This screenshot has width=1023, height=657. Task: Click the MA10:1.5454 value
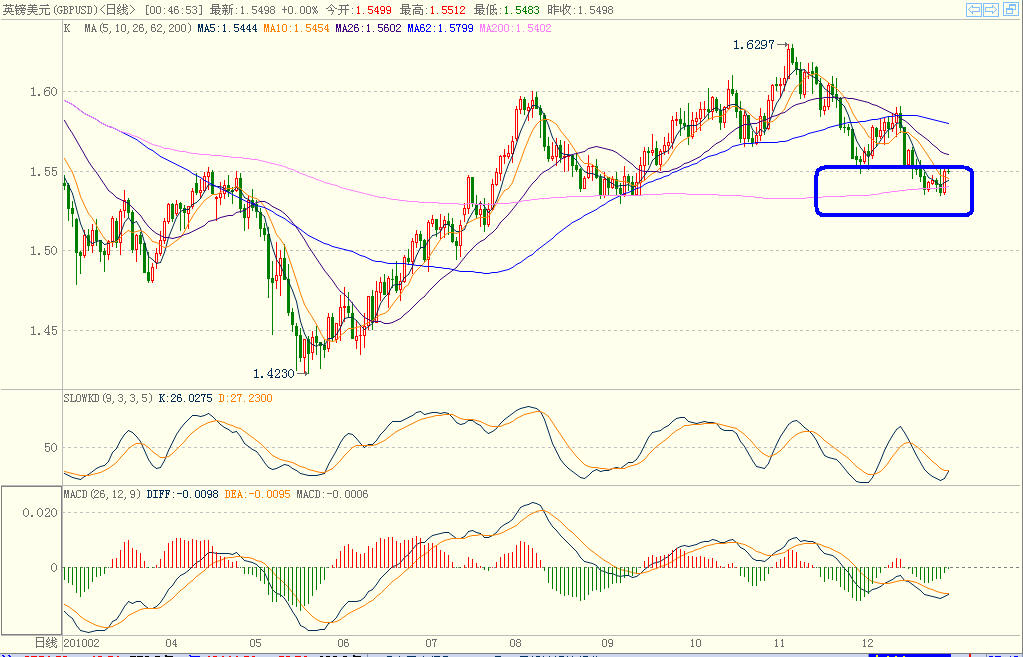[296, 29]
